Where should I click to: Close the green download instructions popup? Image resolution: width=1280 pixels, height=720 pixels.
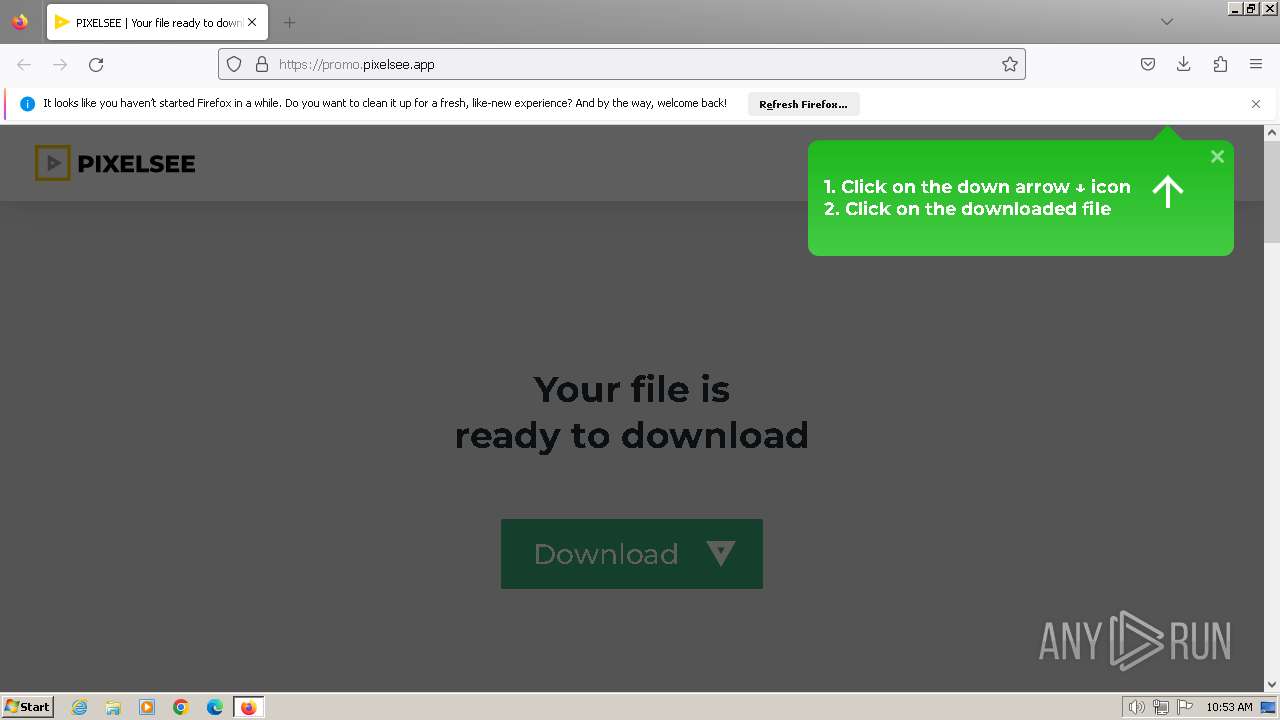pos(1217,156)
